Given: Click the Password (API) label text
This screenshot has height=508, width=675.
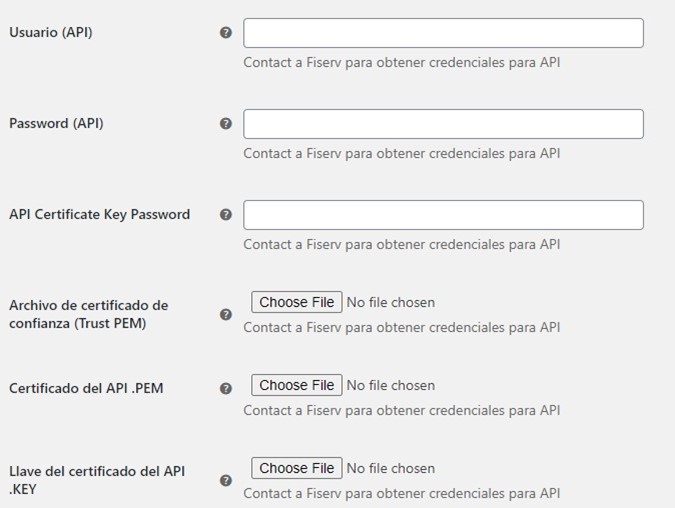Looking at the screenshot, I should point(56,124).
